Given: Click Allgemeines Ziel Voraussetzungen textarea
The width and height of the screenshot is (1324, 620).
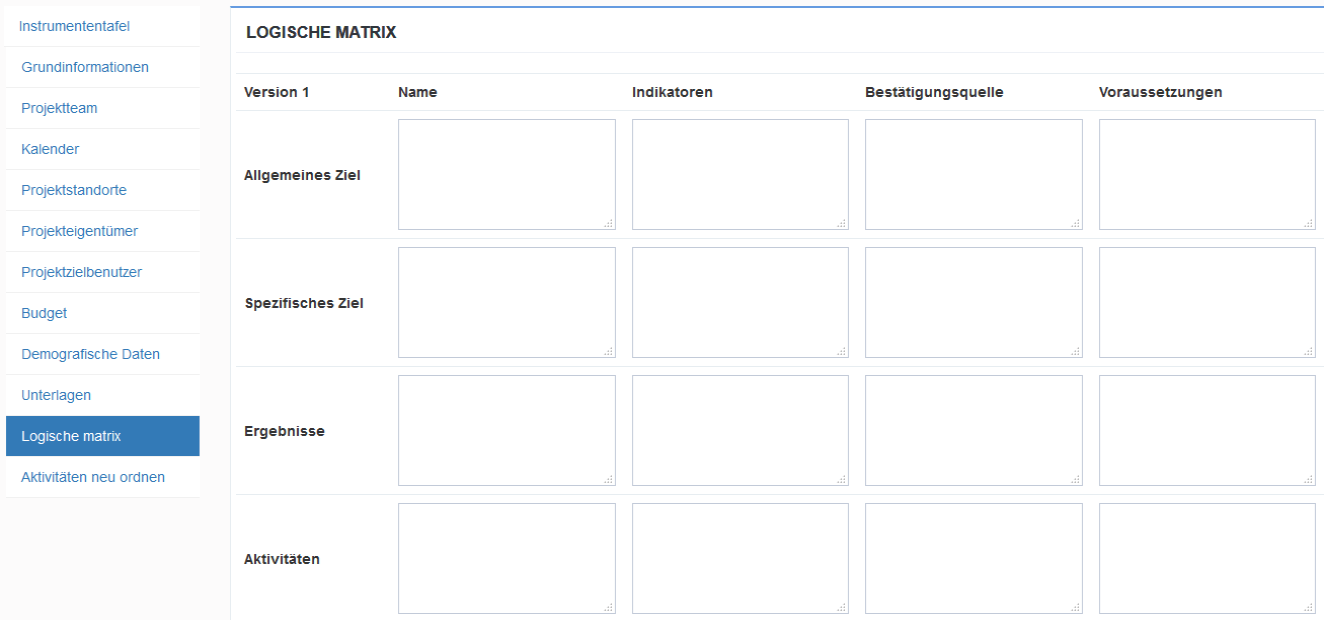Looking at the screenshot, I should click(1207, 175).
